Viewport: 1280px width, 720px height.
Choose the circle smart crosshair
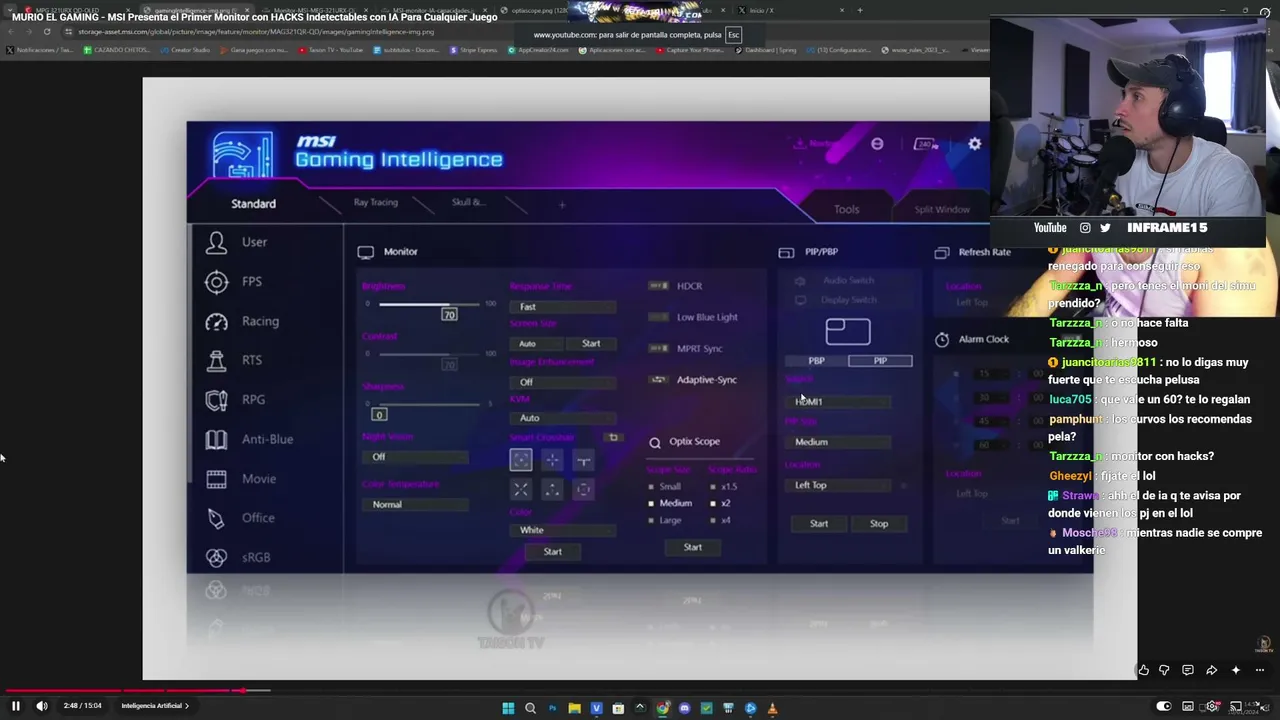point(584,490)
